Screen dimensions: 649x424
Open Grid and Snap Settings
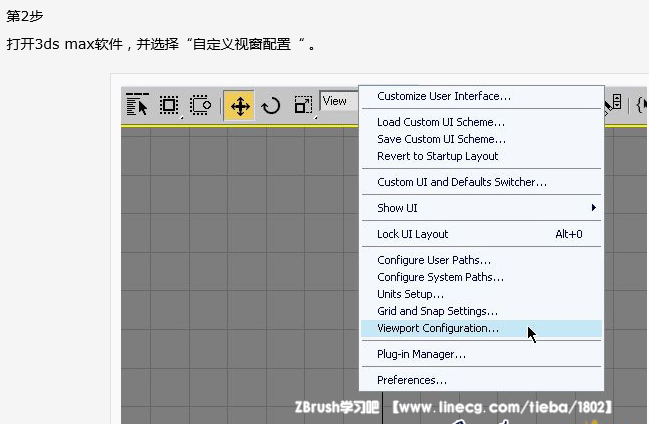pyautogui.click(x=481, y=311)
